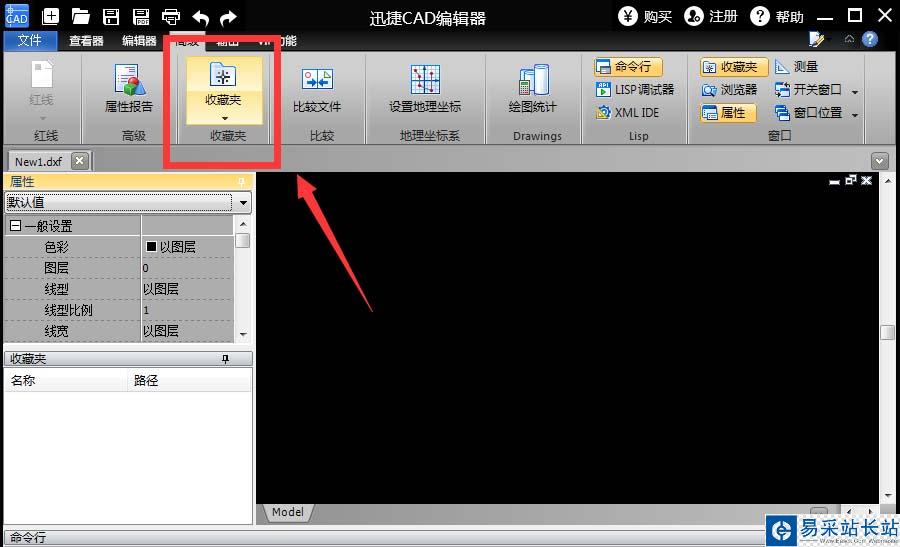Expand the 窗口位置 dropdown arrow
This screenshot has width=900, height=547.
855,115
